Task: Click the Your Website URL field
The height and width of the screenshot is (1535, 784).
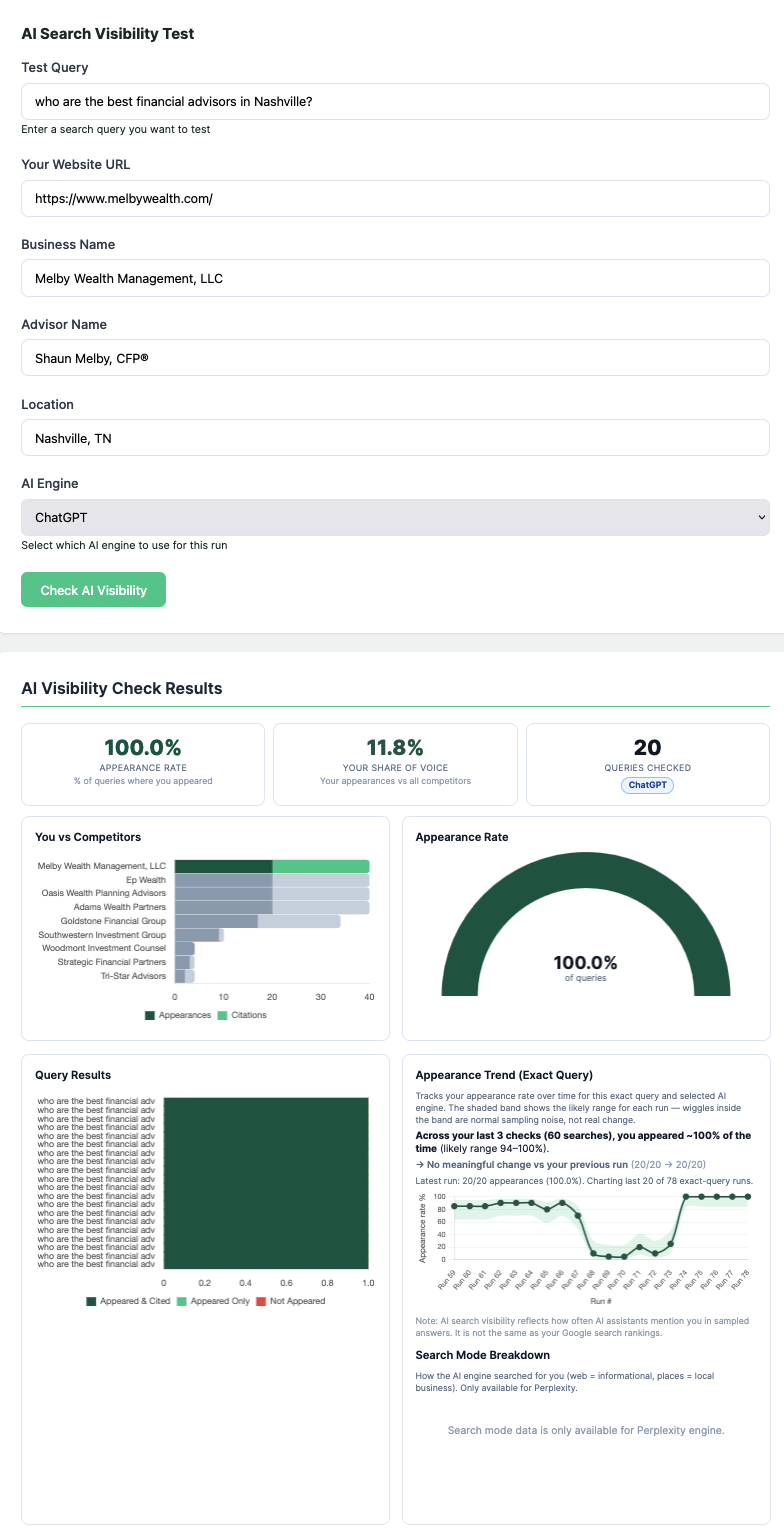Action: pyautogui.click(x=395, y=198)
